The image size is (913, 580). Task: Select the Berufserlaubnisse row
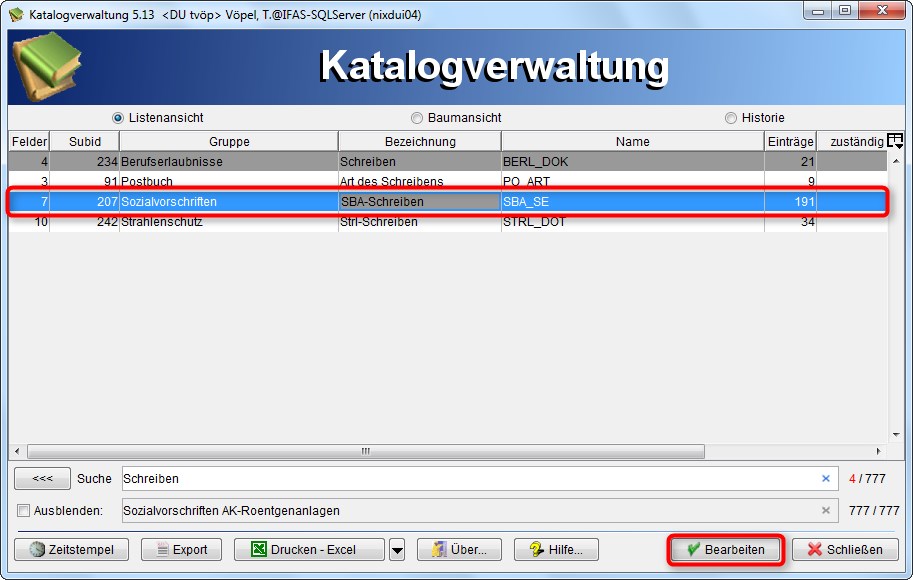click(x=448, y=162)
